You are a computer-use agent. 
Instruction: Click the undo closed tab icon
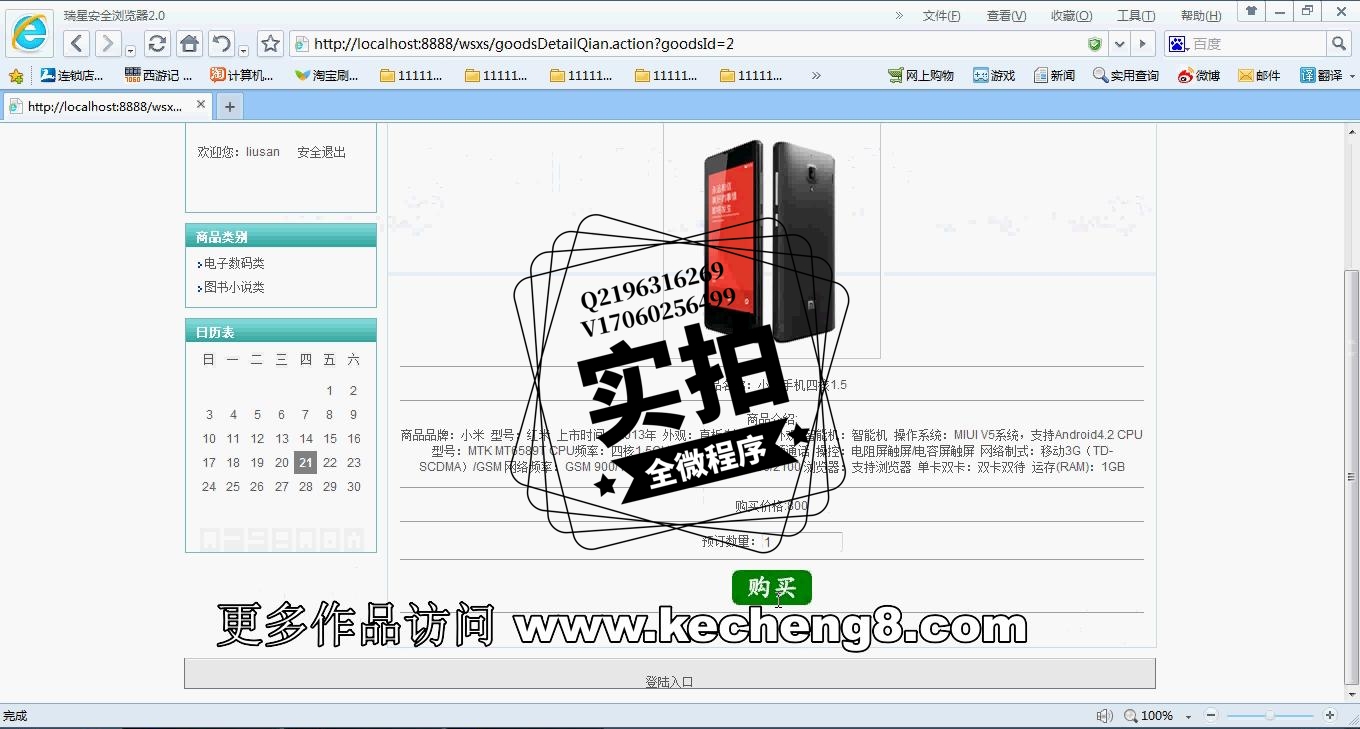221,44
